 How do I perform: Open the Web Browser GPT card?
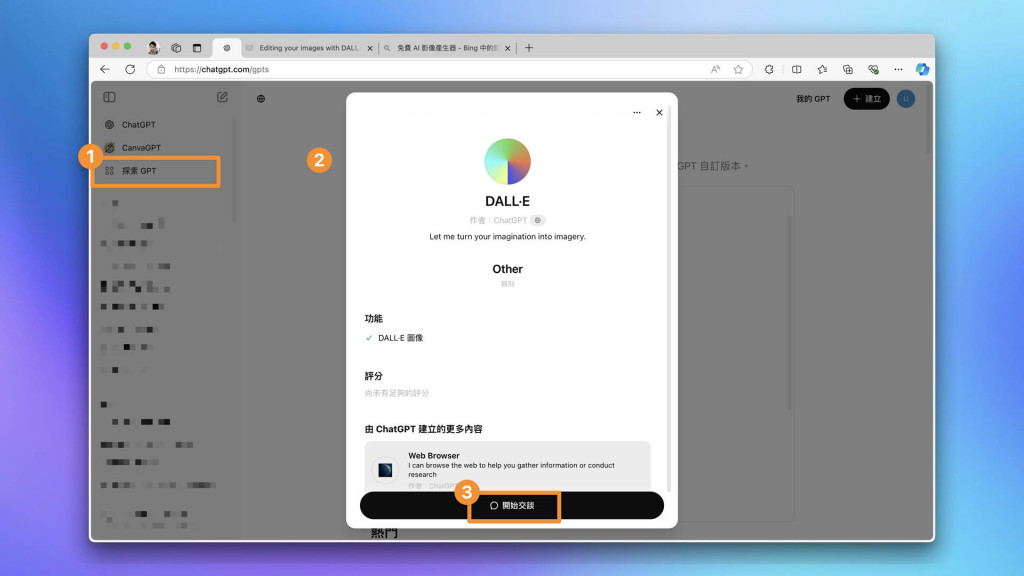pyautogui.click(x=507, y=466)
